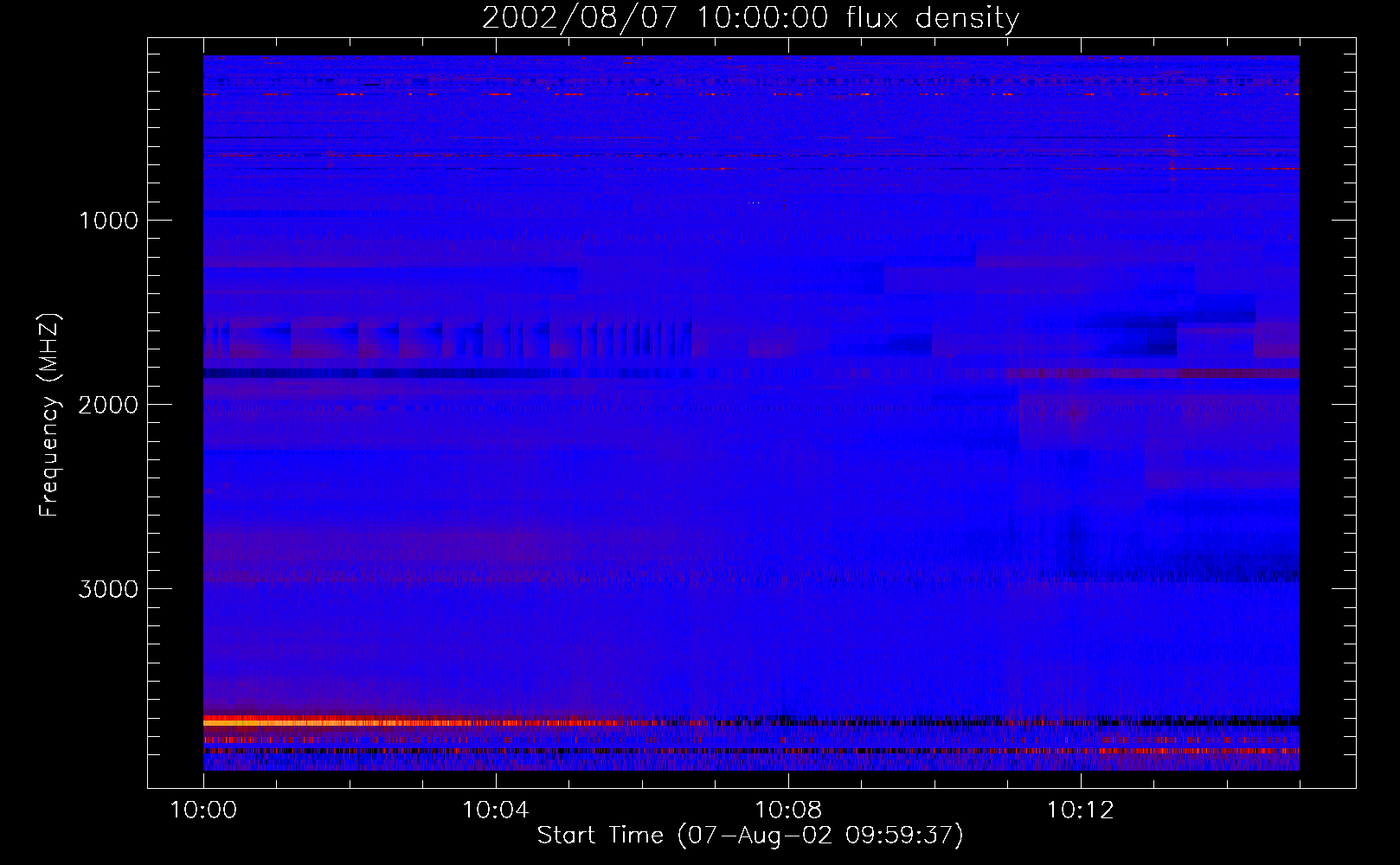The height and width of the screenshot is (865, 1400).
Task: Click the 1000 frequency tick label
Action: [108, 221]
